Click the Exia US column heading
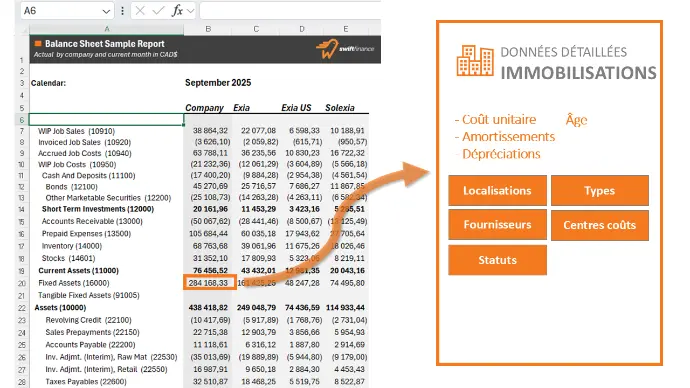 tap(296, 108)
